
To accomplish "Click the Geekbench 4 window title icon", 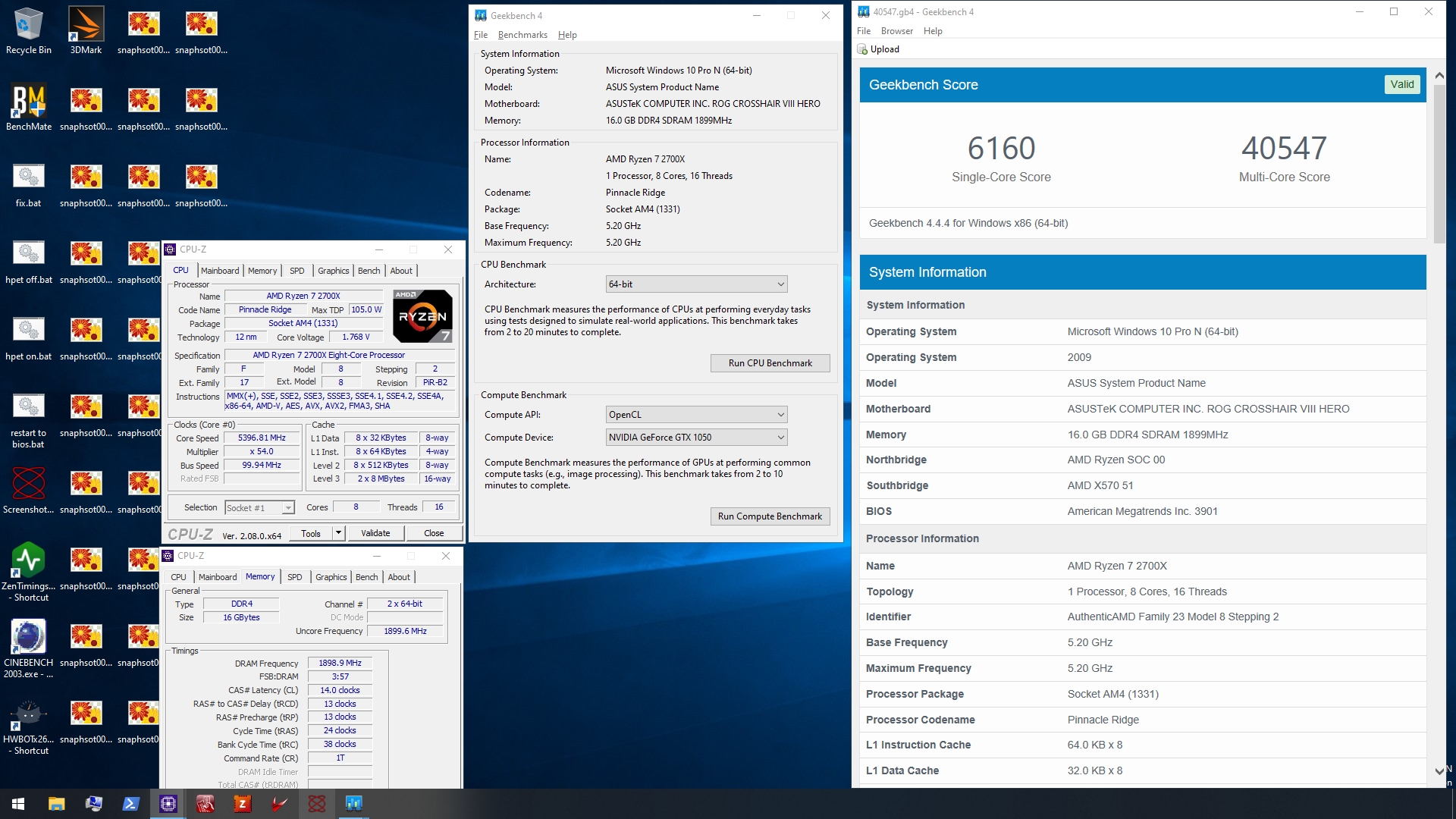I will tap(480, 16).
